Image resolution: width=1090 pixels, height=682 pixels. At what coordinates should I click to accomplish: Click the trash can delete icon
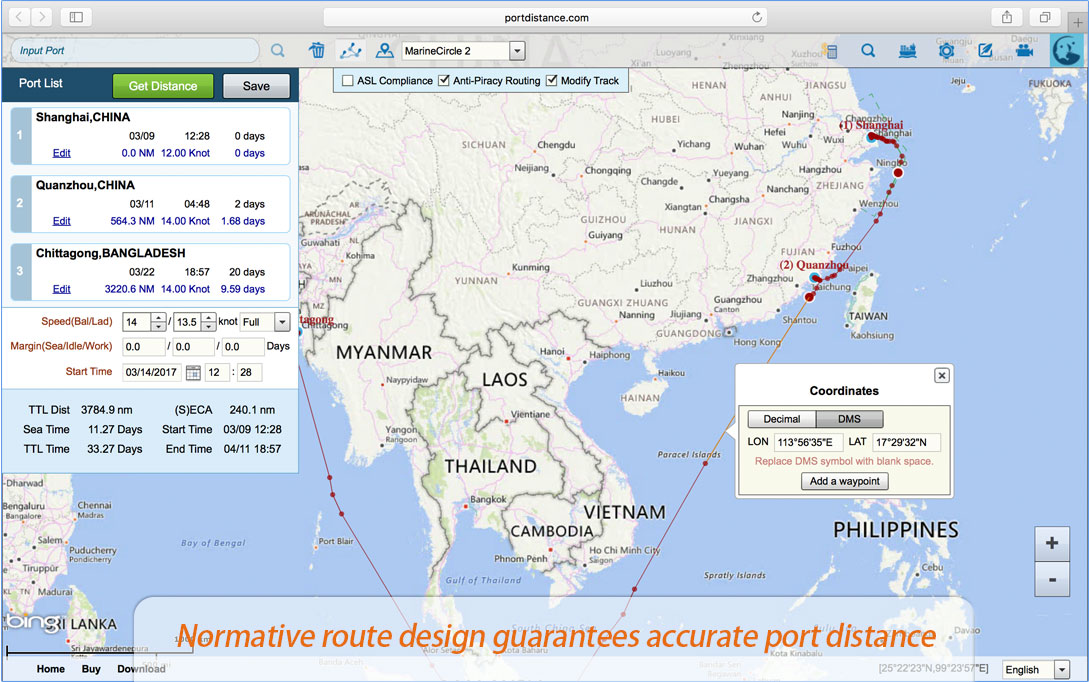point(317,51)
